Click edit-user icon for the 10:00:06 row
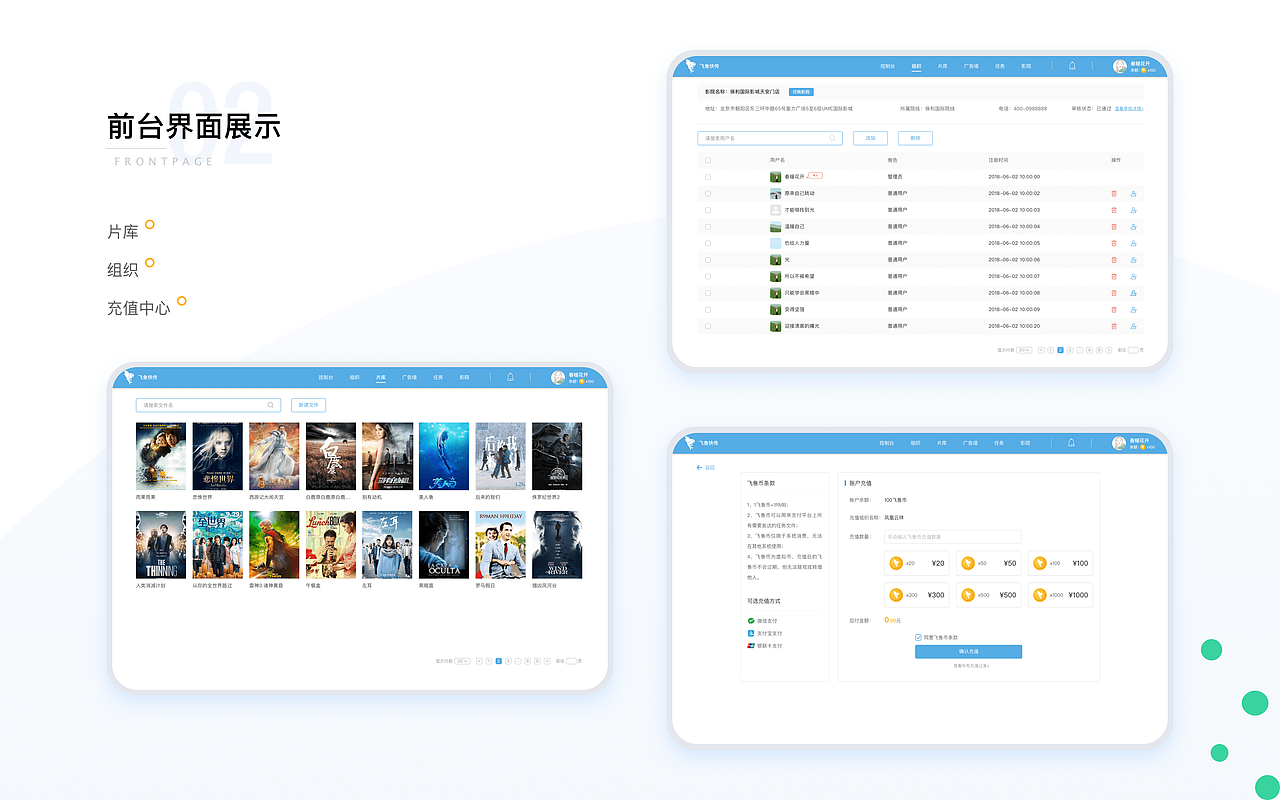The width and height of the screenshot is (1280, 800). pyautogui.click(x=1133, y=260)
